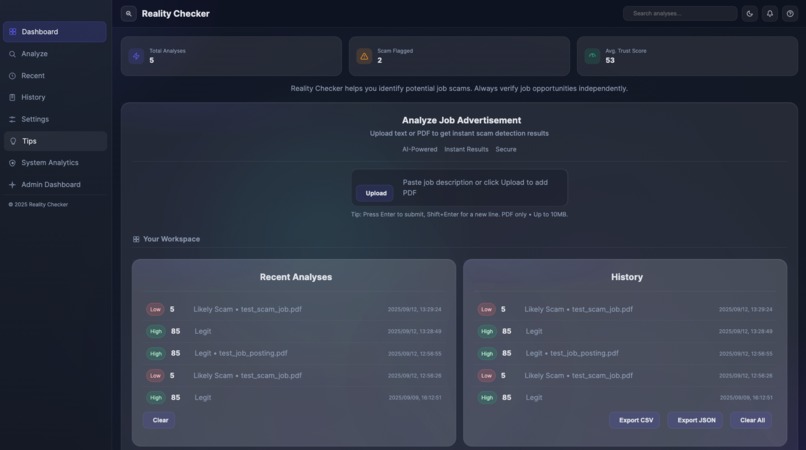806x450 pixels.
Task: Click Clear All in History
Action: point(752,420)
